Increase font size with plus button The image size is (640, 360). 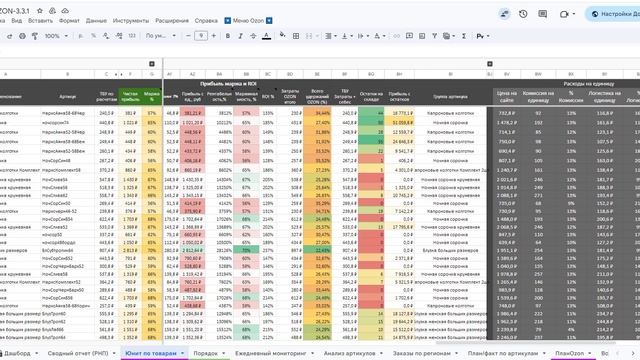(213, 36)
